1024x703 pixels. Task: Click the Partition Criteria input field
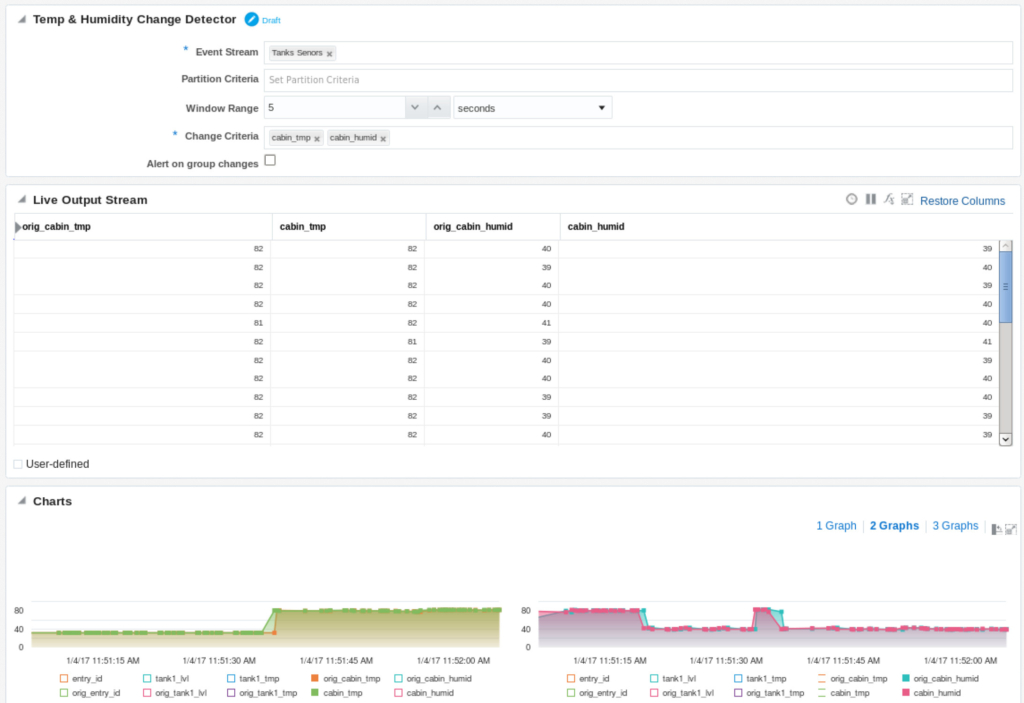tap(638, 80)
